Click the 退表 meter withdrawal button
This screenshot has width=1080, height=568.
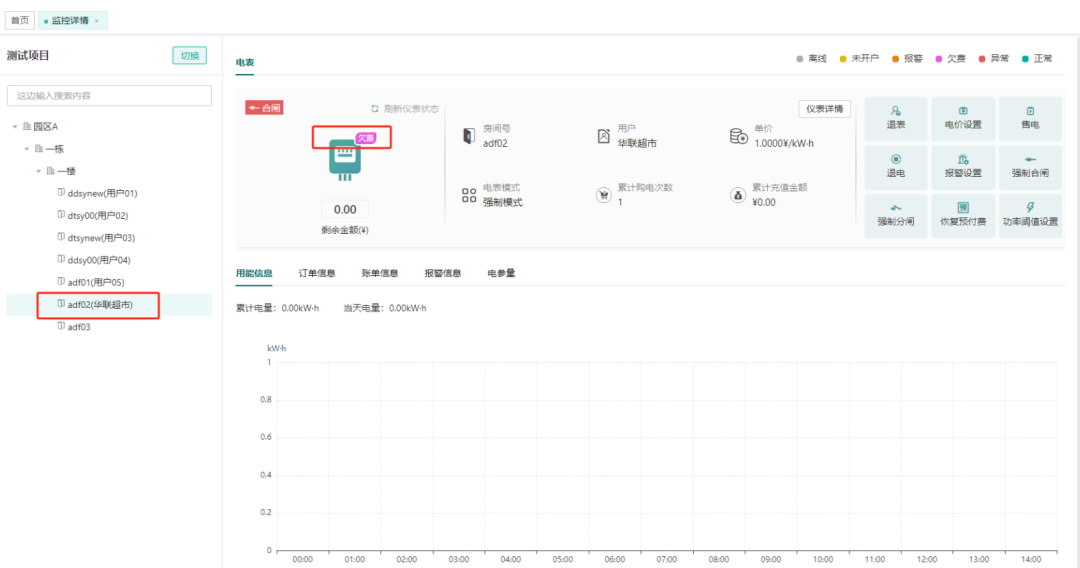coord(895,118)
